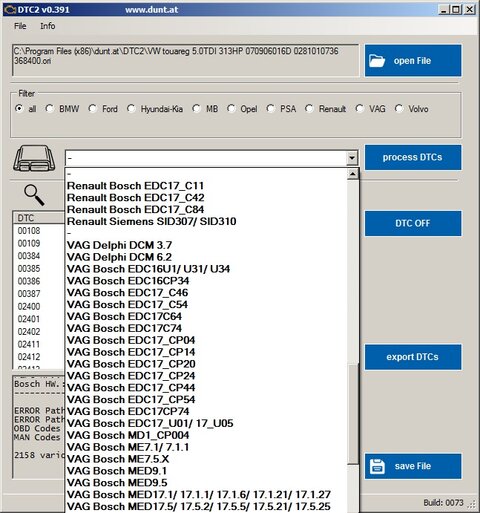Select the Volvo filter radio button

coord(399,109)
